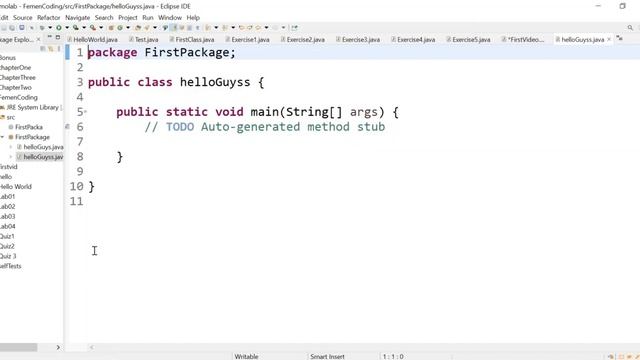Close the Package Explorer view tab
Image resolution: width=640 pixels, height=360 pixels.
[x=38, y=39]
